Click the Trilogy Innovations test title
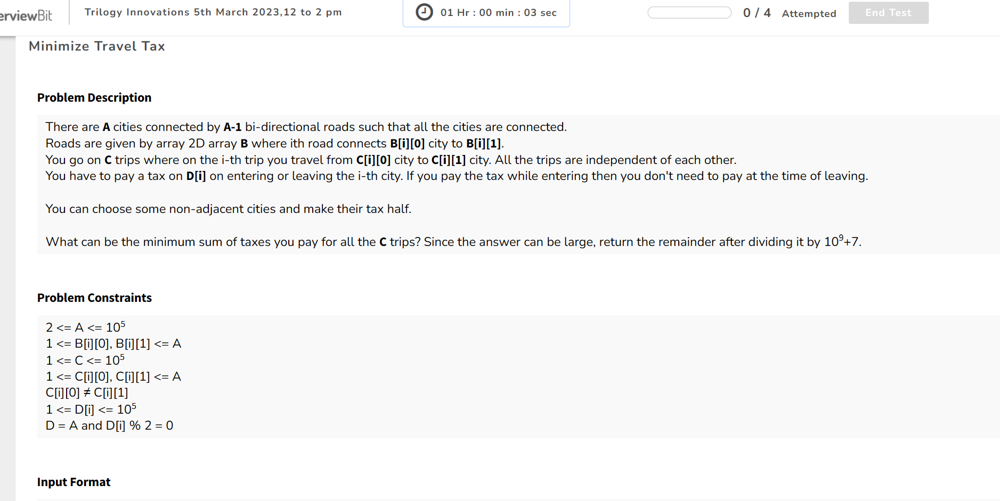Viewport: 1000px width, 501px height. [213, 13]
